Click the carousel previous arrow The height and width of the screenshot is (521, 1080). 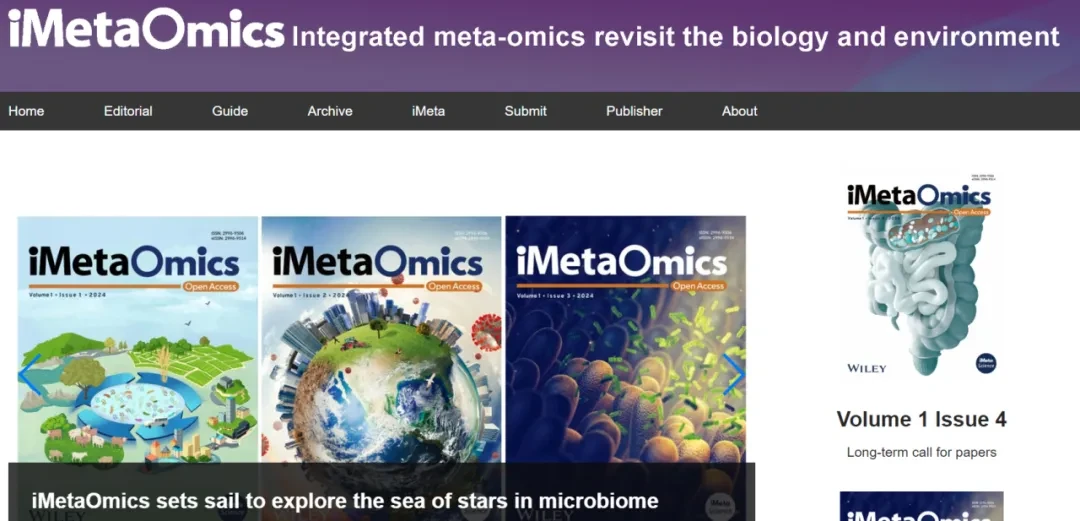click(30, 374)
